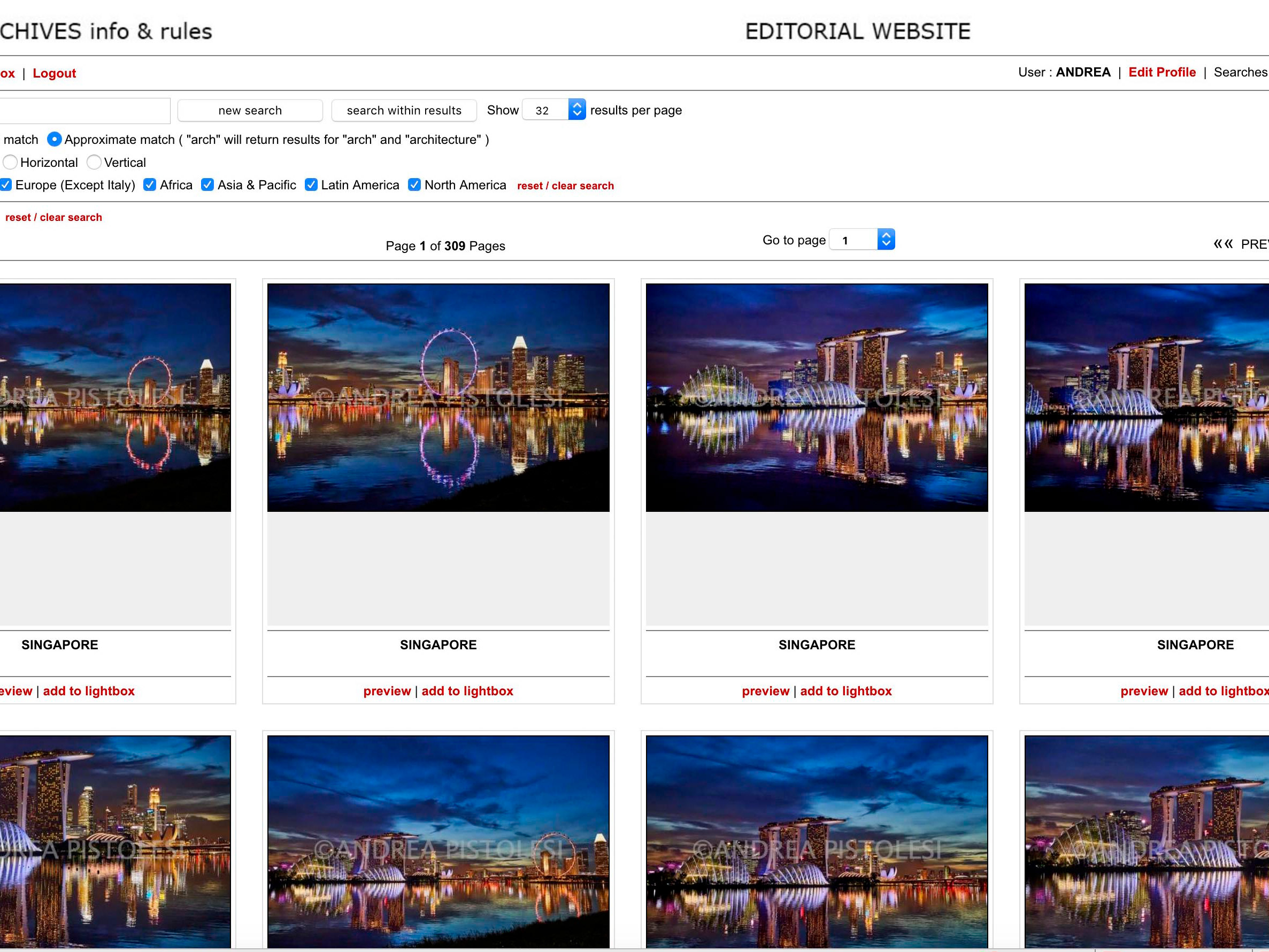The width and height of the screenshot is (1269, 952).
Task: Uncheck the Asia & Pacific checkbox
Action: pyautogui.click(x=207, y=185)
